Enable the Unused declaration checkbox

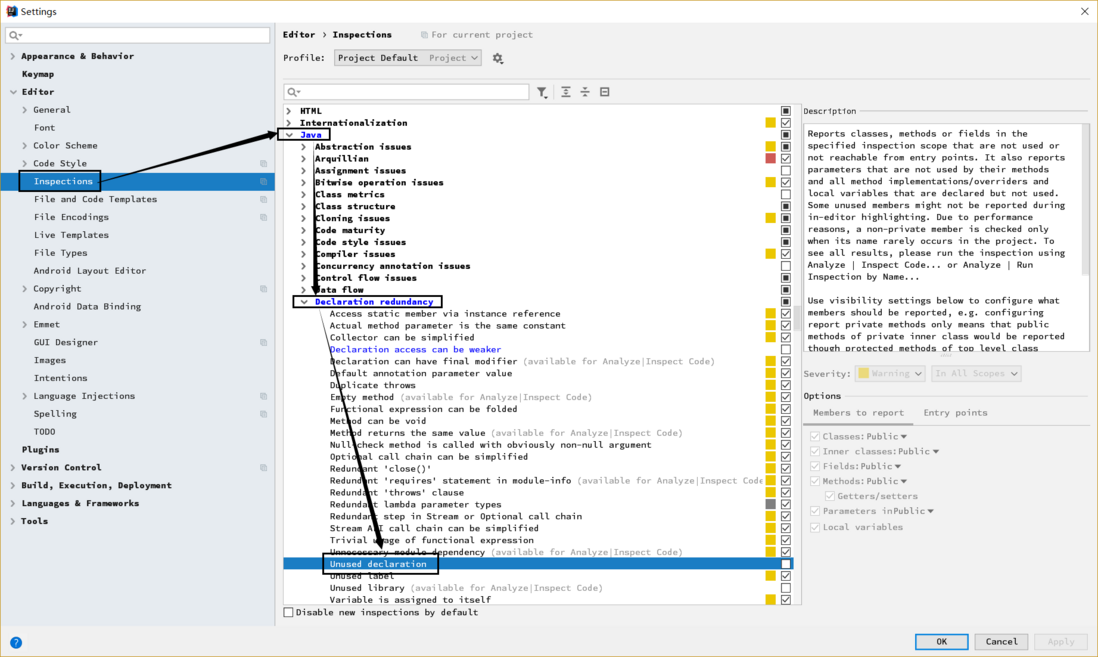(786, 564)
